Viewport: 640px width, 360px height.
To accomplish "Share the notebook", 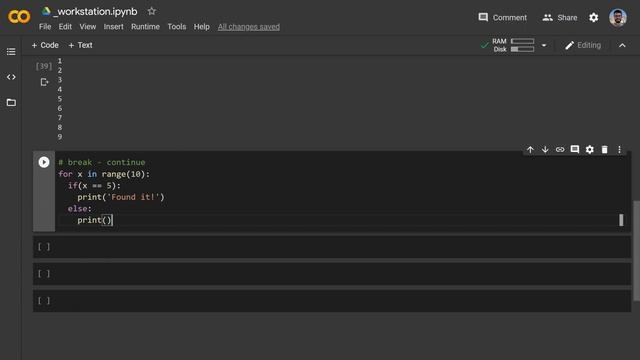I will pyautogui.click(x=560, y=18).
